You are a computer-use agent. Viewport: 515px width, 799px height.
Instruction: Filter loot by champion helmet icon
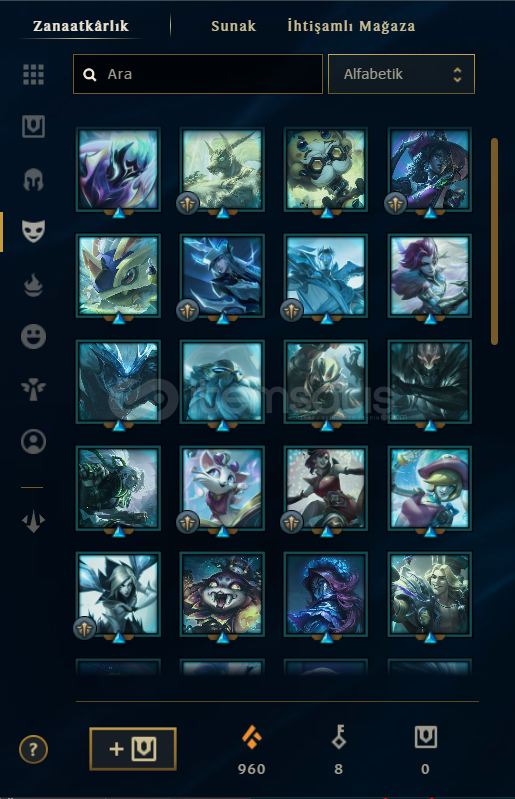[34, 179]
